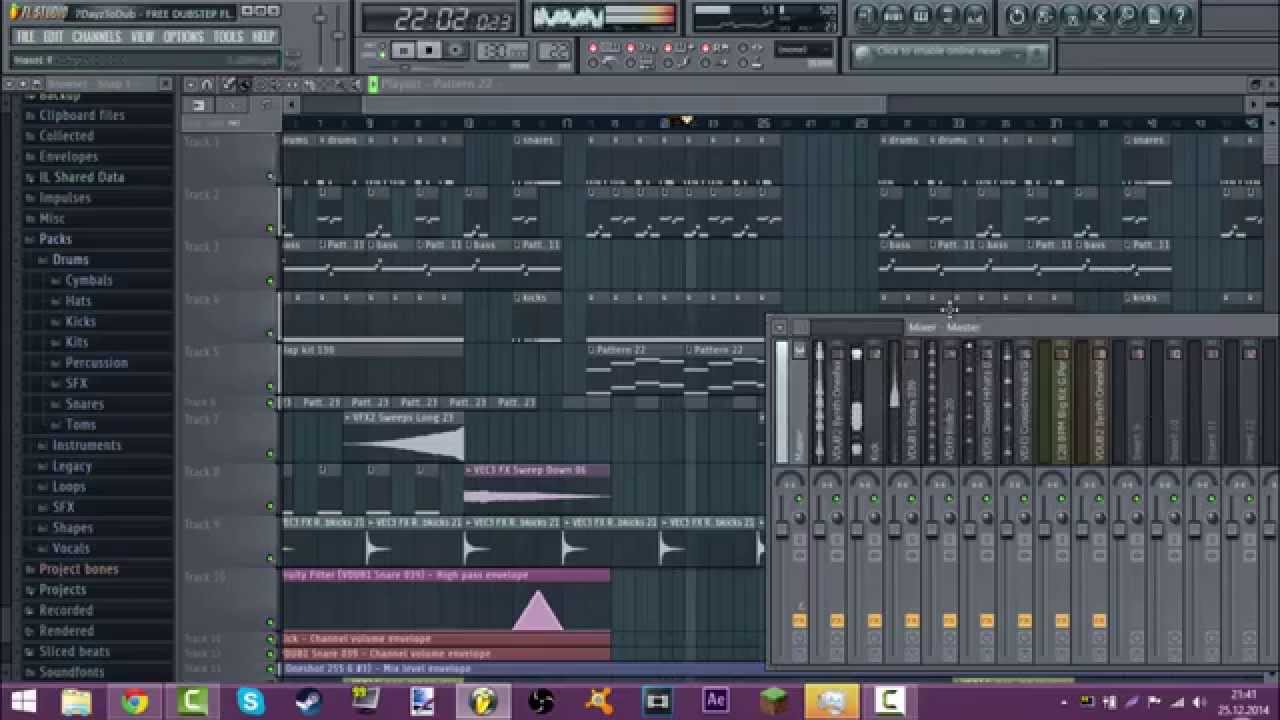Click the orange playhead marker on the playlist ruler

[x=687, y=121]
